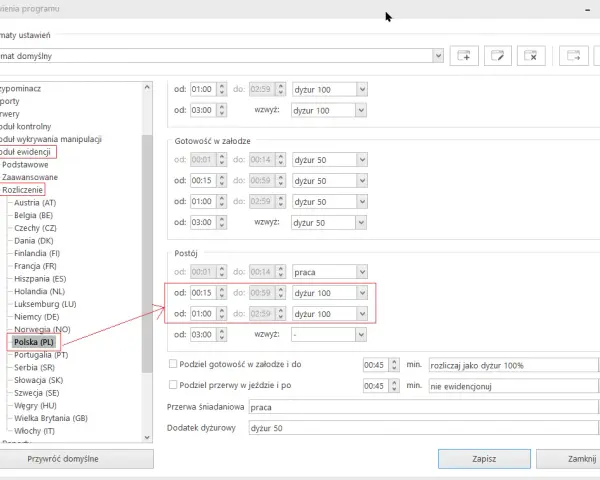600x480 pixels.
Task: Select Norwegia (NO) in the country list
Action: point(42,329)
